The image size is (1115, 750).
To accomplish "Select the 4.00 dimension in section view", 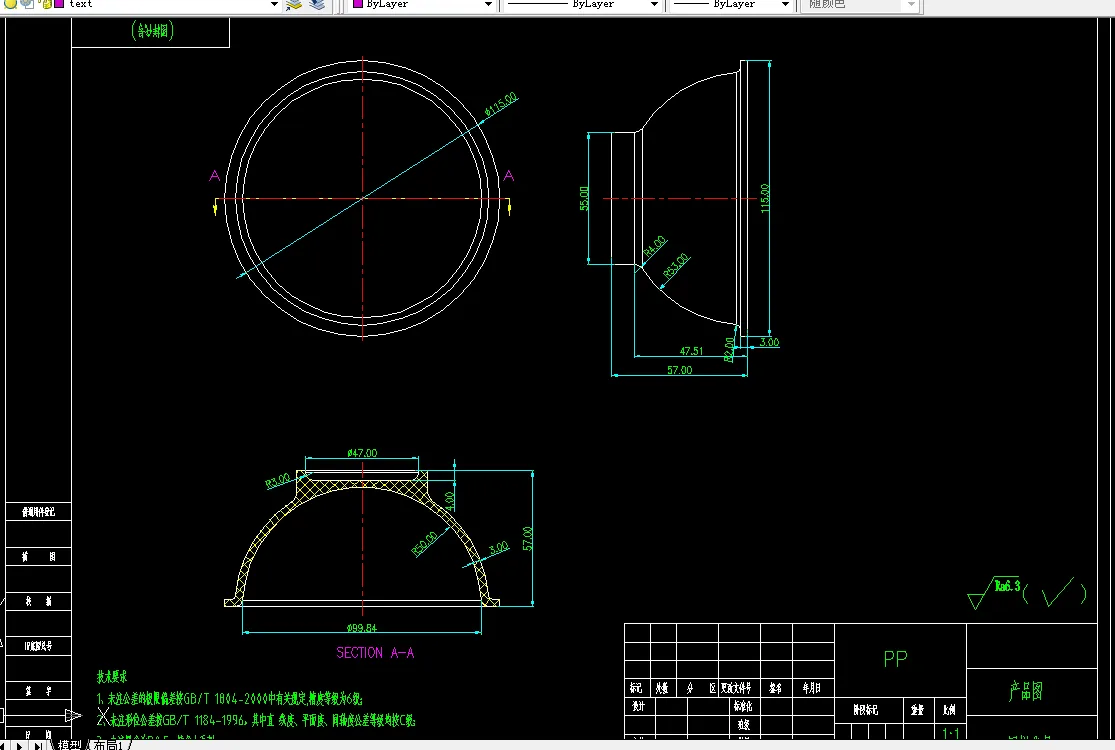I will 449,501.
